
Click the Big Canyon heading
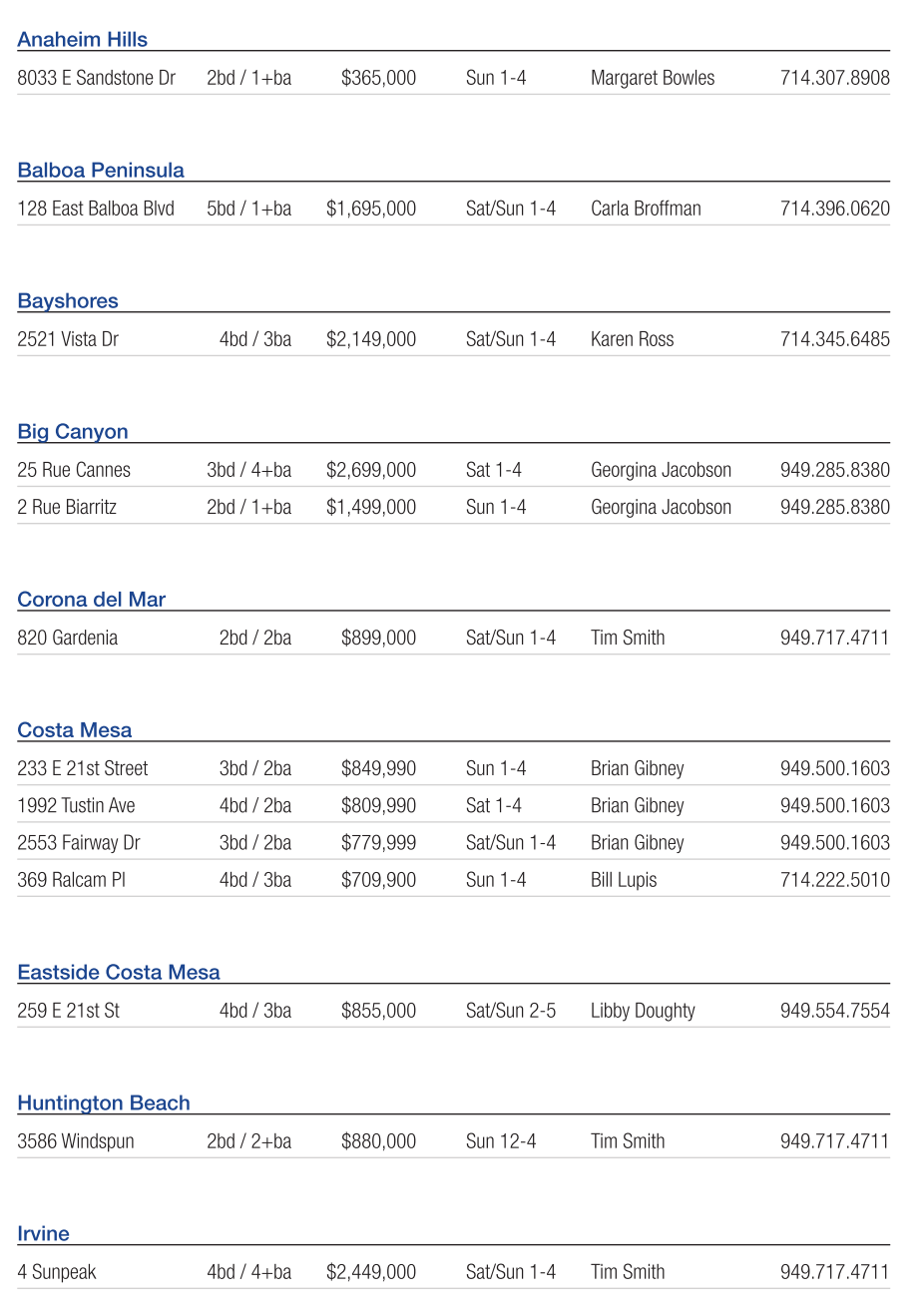pos(73,432)
